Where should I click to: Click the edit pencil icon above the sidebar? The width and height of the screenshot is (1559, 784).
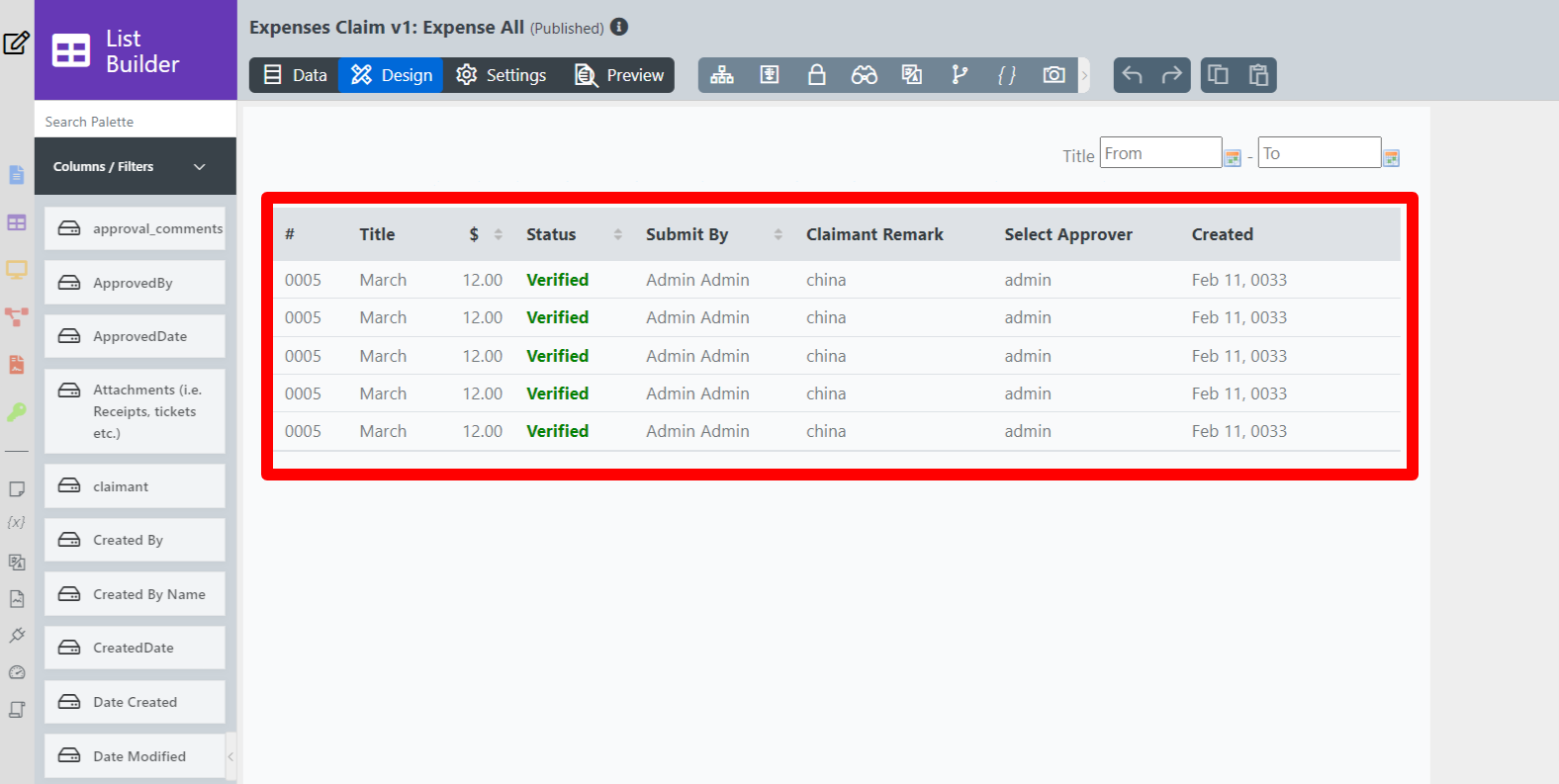click(17, 43)
